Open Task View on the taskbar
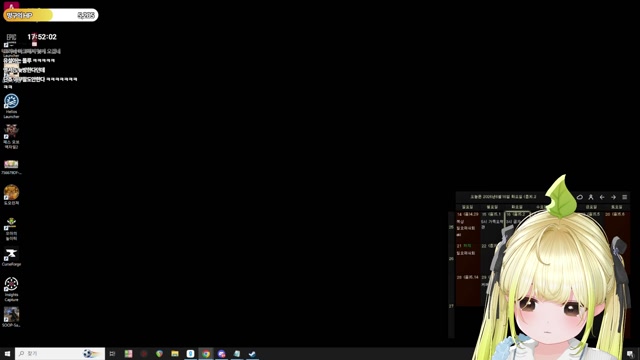The height and width of the screenshot is (360, 640). tap(112, 354)
